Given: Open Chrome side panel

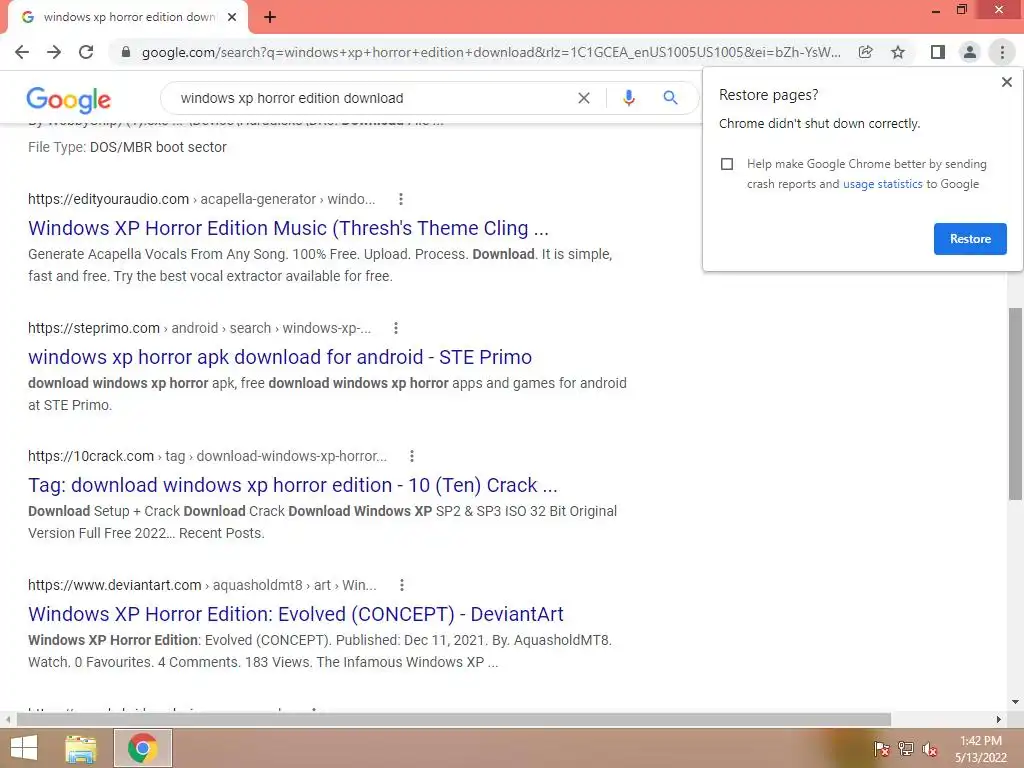Looking at the screenshot, I should point(938,52).
